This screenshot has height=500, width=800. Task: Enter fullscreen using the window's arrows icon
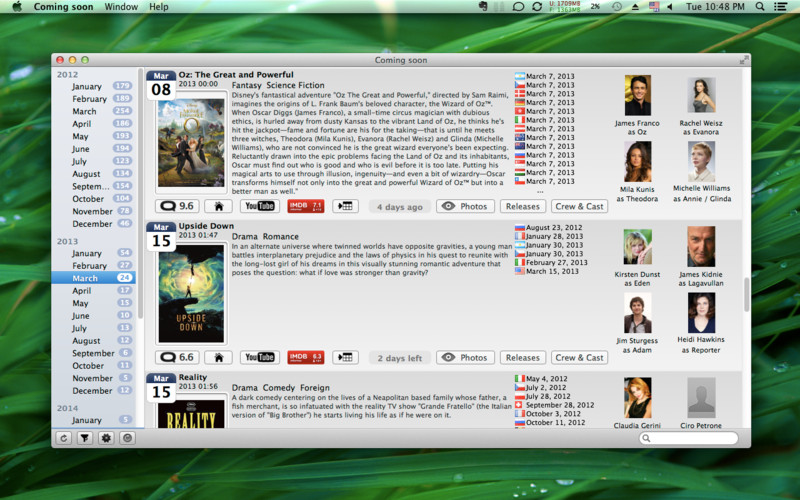743,60
